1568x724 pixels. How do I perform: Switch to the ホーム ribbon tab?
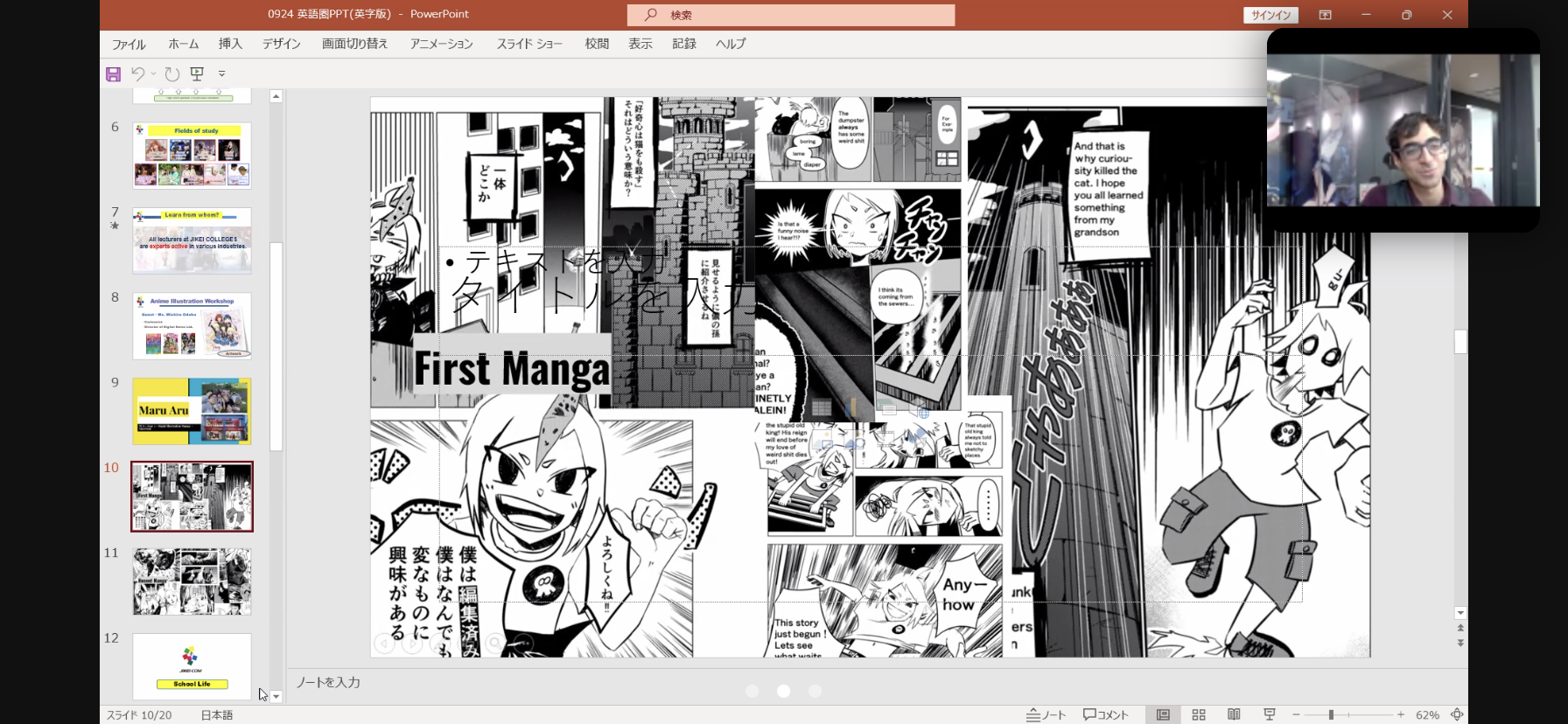184,44
